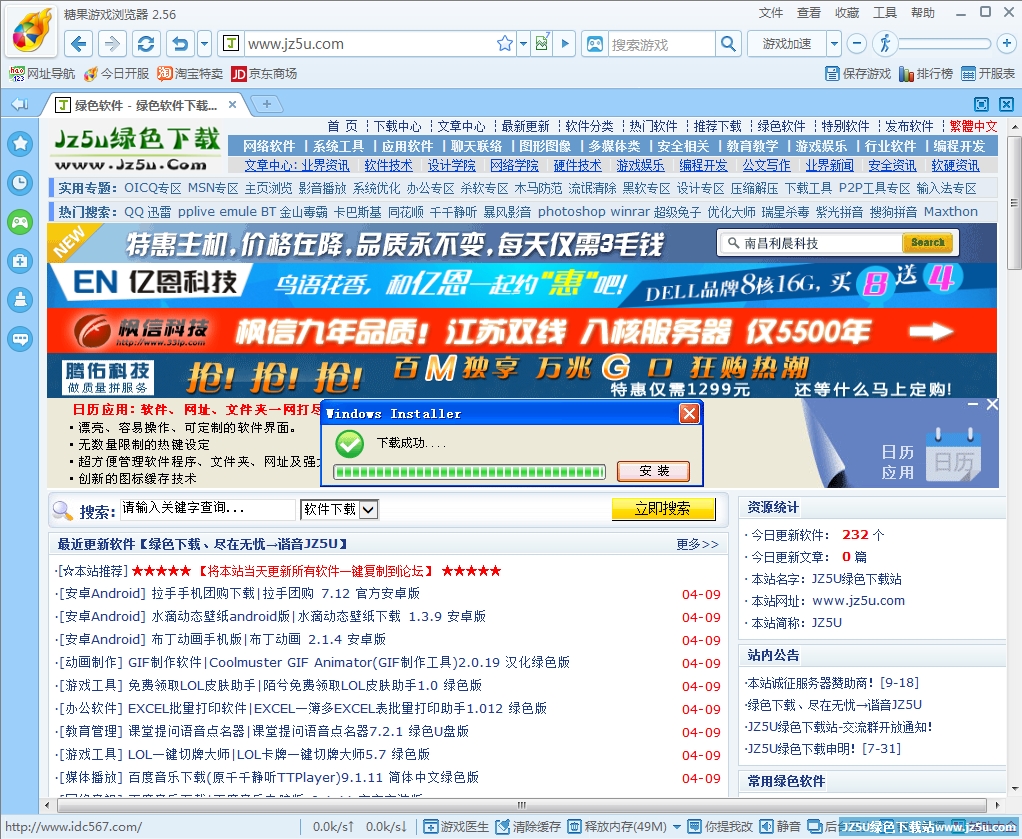The width and height of the screenshot is (1022, 839).
Task: Open the 今日开服 bookmark
Action: point(116,74)
